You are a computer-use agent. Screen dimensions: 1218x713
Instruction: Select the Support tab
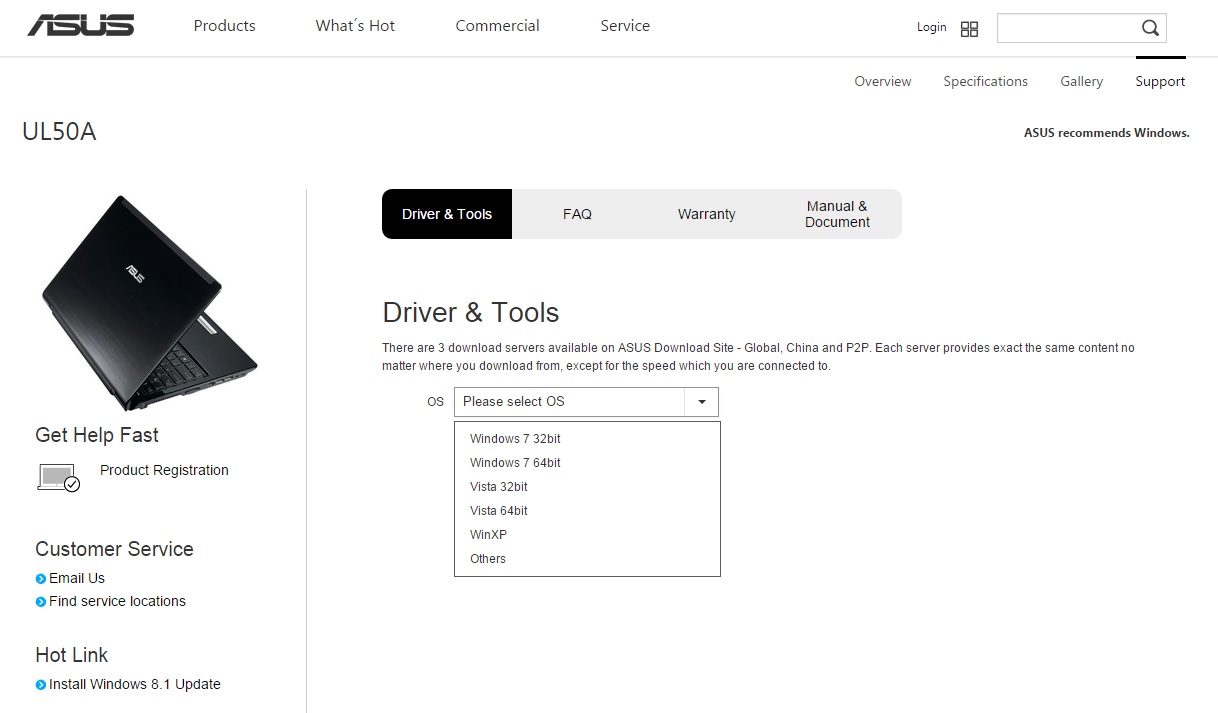(1160, 82)
